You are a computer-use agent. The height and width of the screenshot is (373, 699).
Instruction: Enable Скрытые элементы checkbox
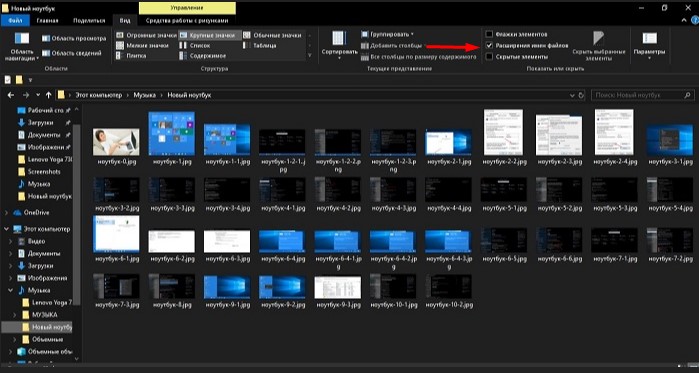[x=489, y=57]
